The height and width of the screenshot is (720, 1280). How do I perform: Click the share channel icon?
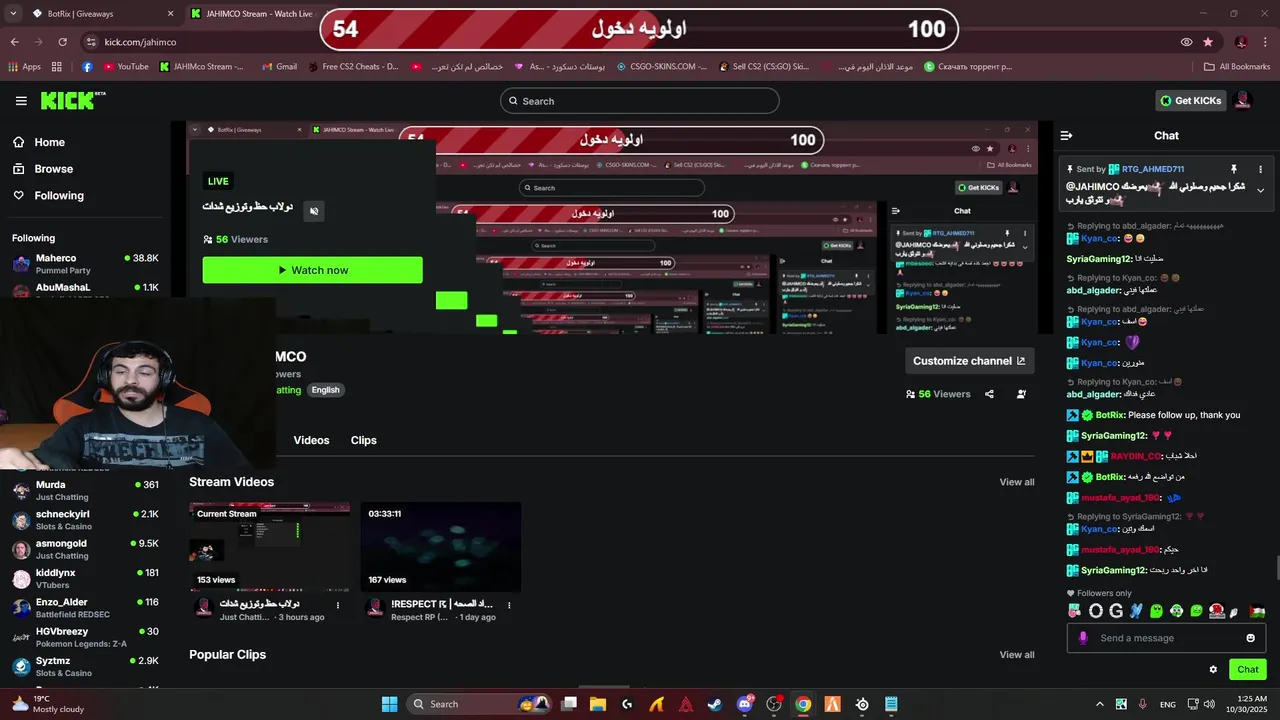point(989,394)
